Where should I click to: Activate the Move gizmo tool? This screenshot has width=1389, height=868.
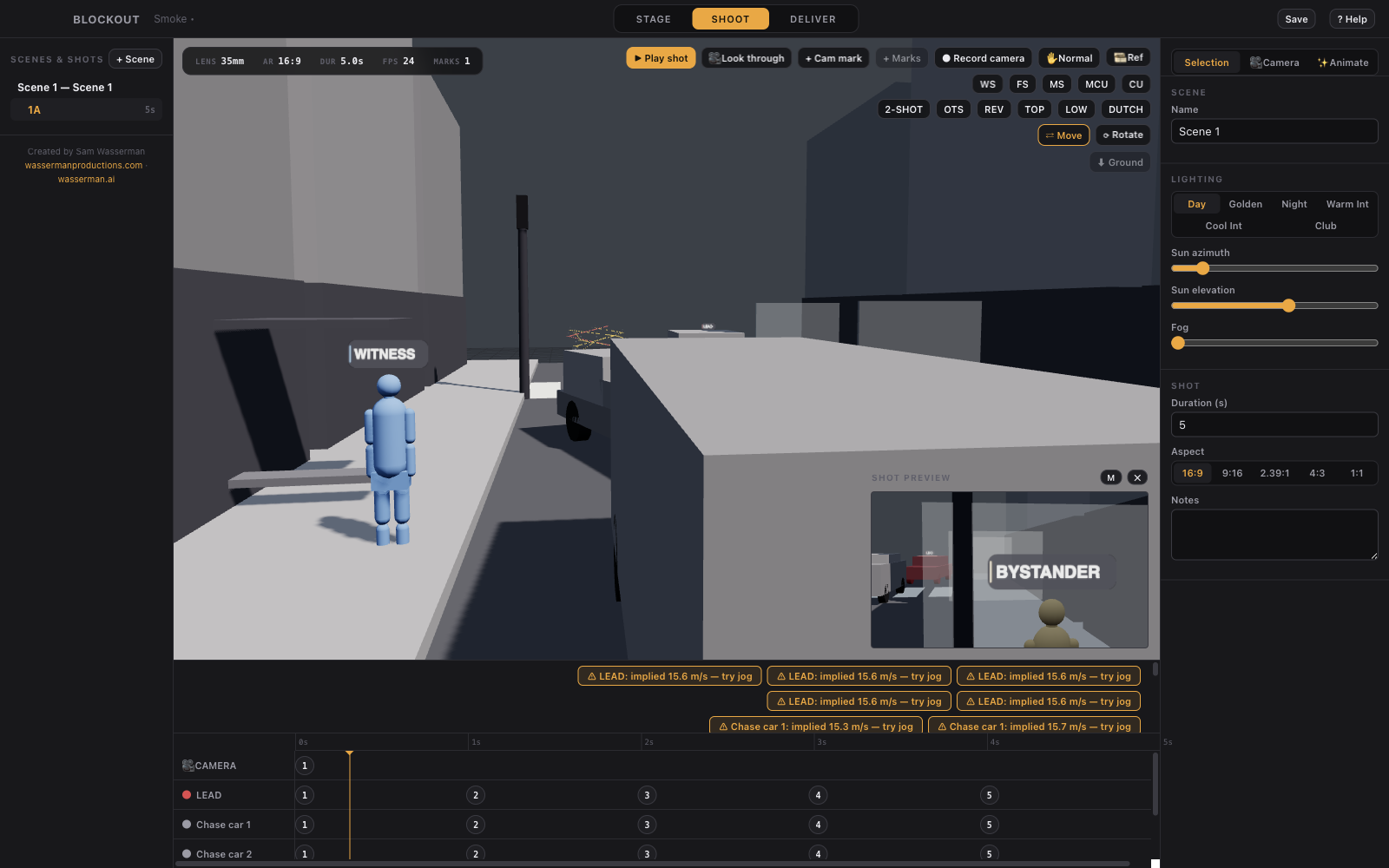coord(1063,135)
